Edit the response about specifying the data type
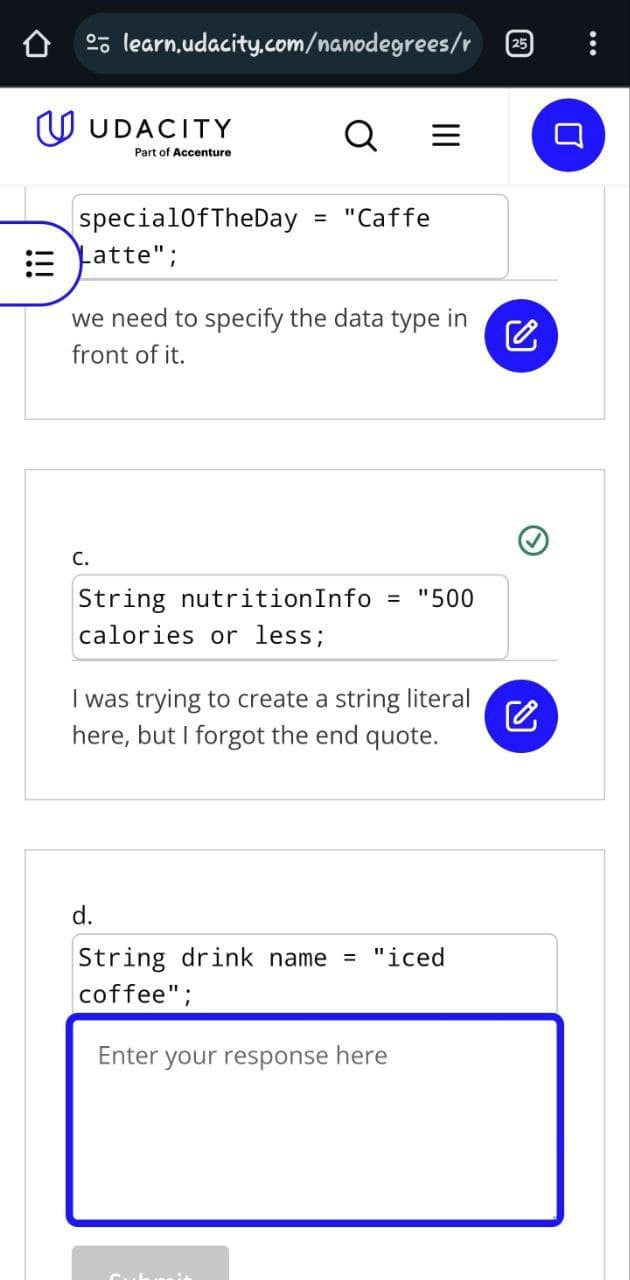Image resolution: width=630 pixels, height=1280 pixels. coord(521,336)
